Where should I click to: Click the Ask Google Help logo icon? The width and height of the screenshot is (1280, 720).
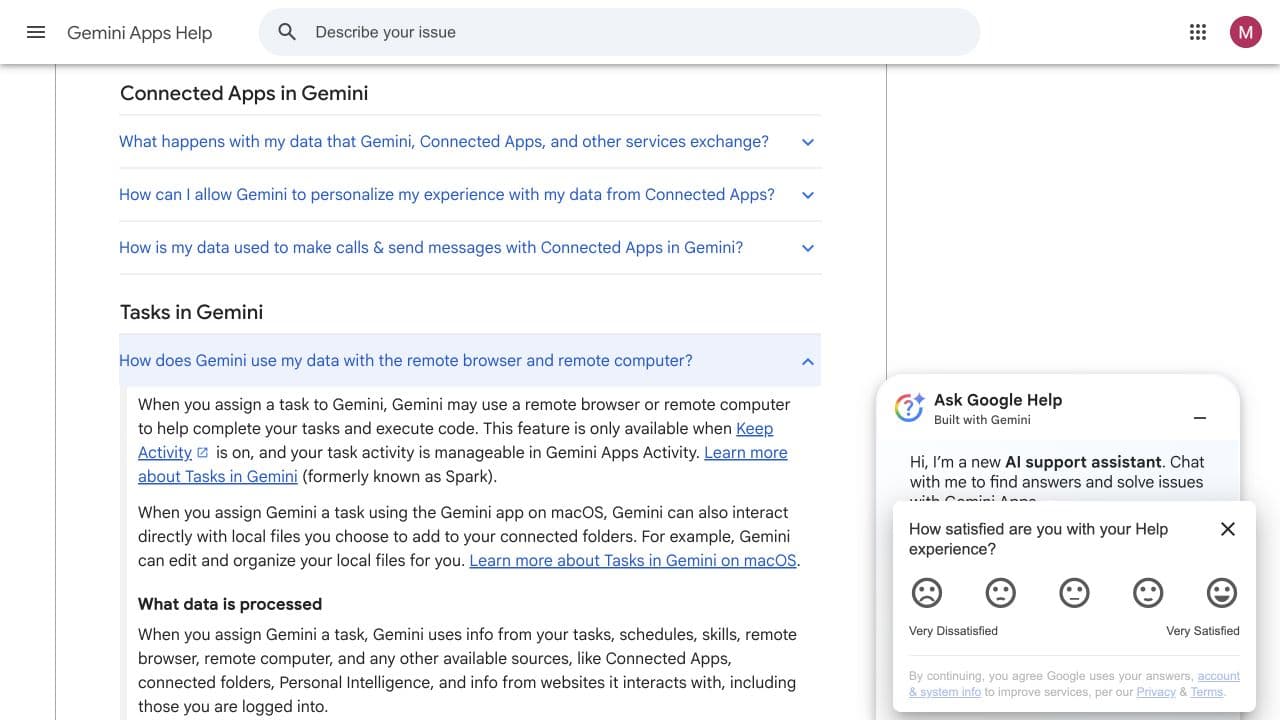[909, 408]
